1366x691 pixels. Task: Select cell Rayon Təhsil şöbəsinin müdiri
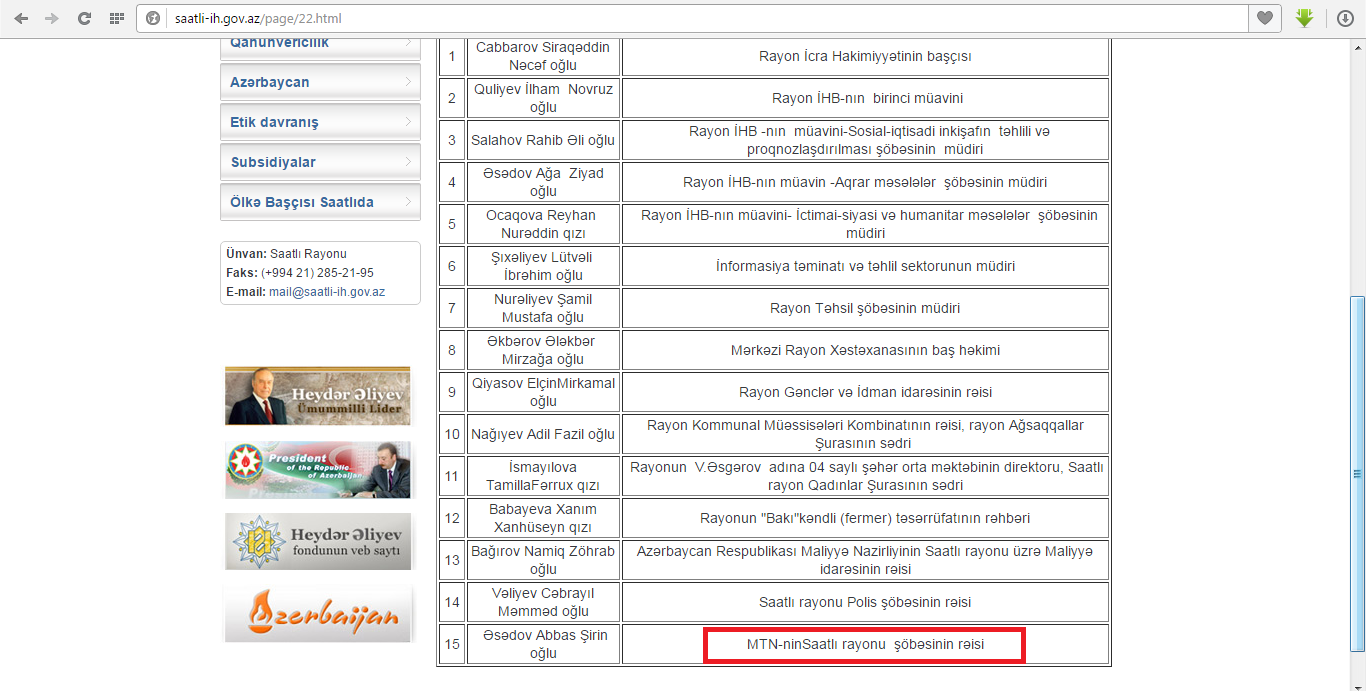[x=866, y=308]
